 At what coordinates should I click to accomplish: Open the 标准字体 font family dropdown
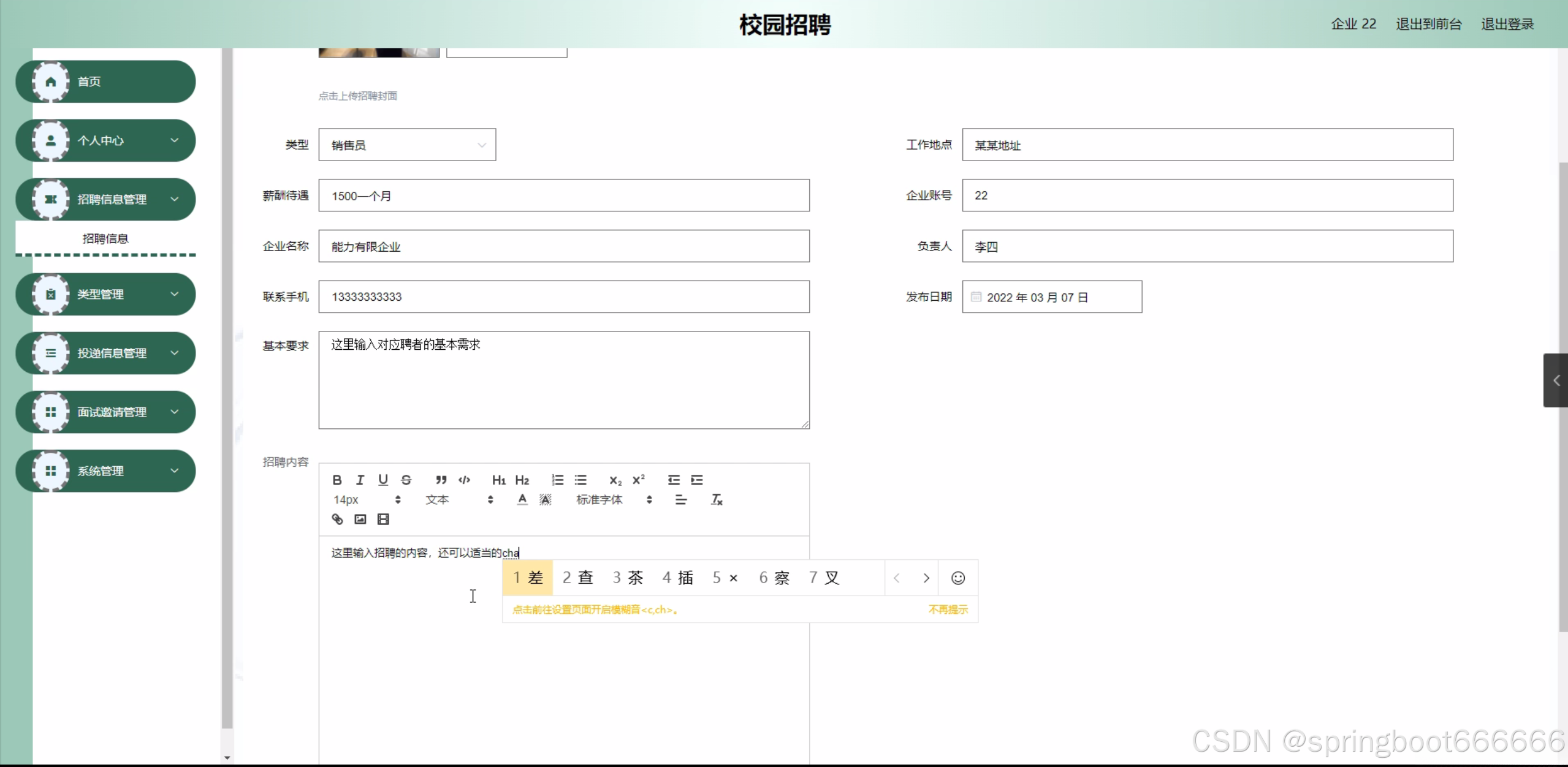pos(614,500)
